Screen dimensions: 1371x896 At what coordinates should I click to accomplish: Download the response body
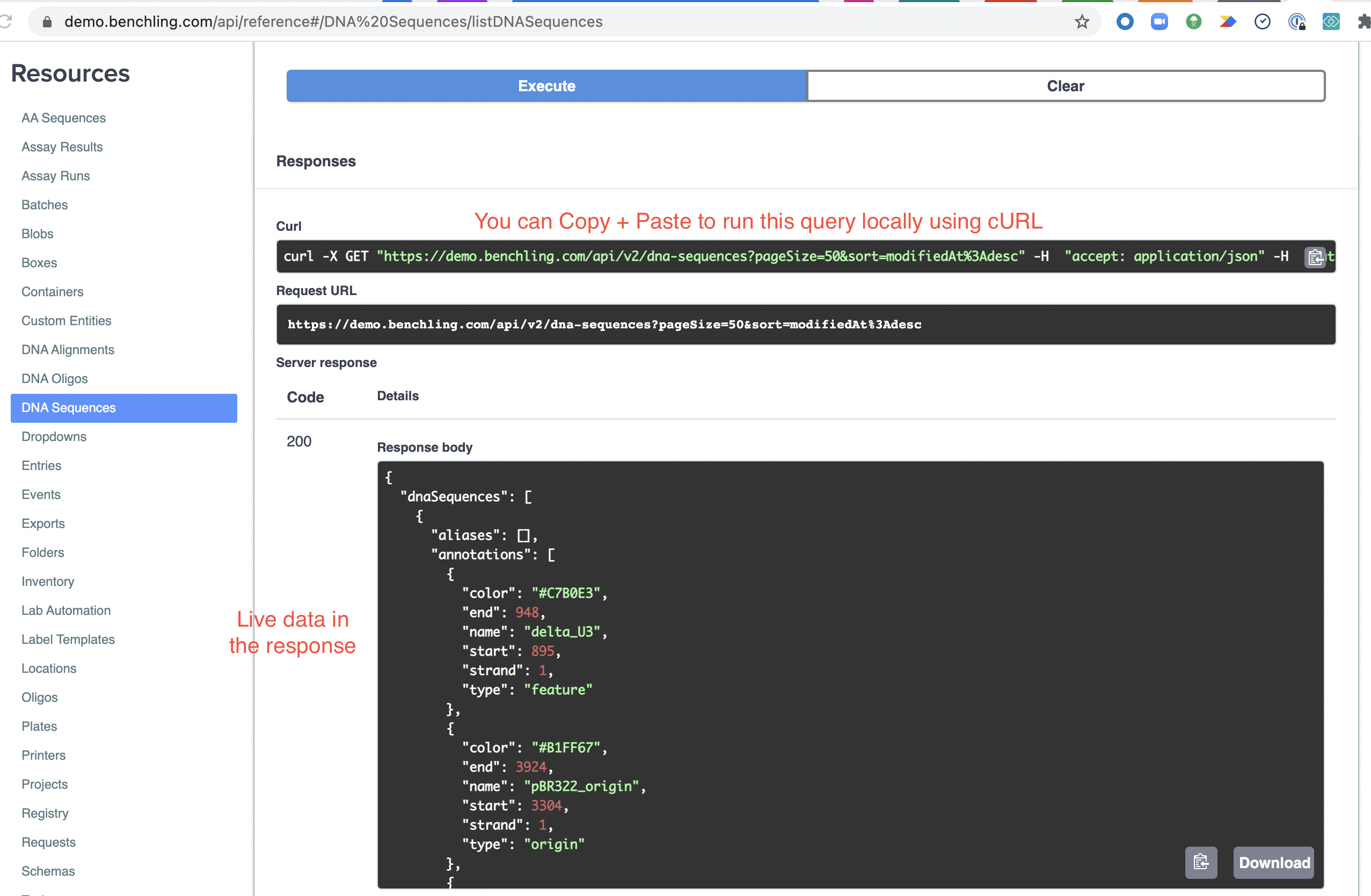[1274, 862]
